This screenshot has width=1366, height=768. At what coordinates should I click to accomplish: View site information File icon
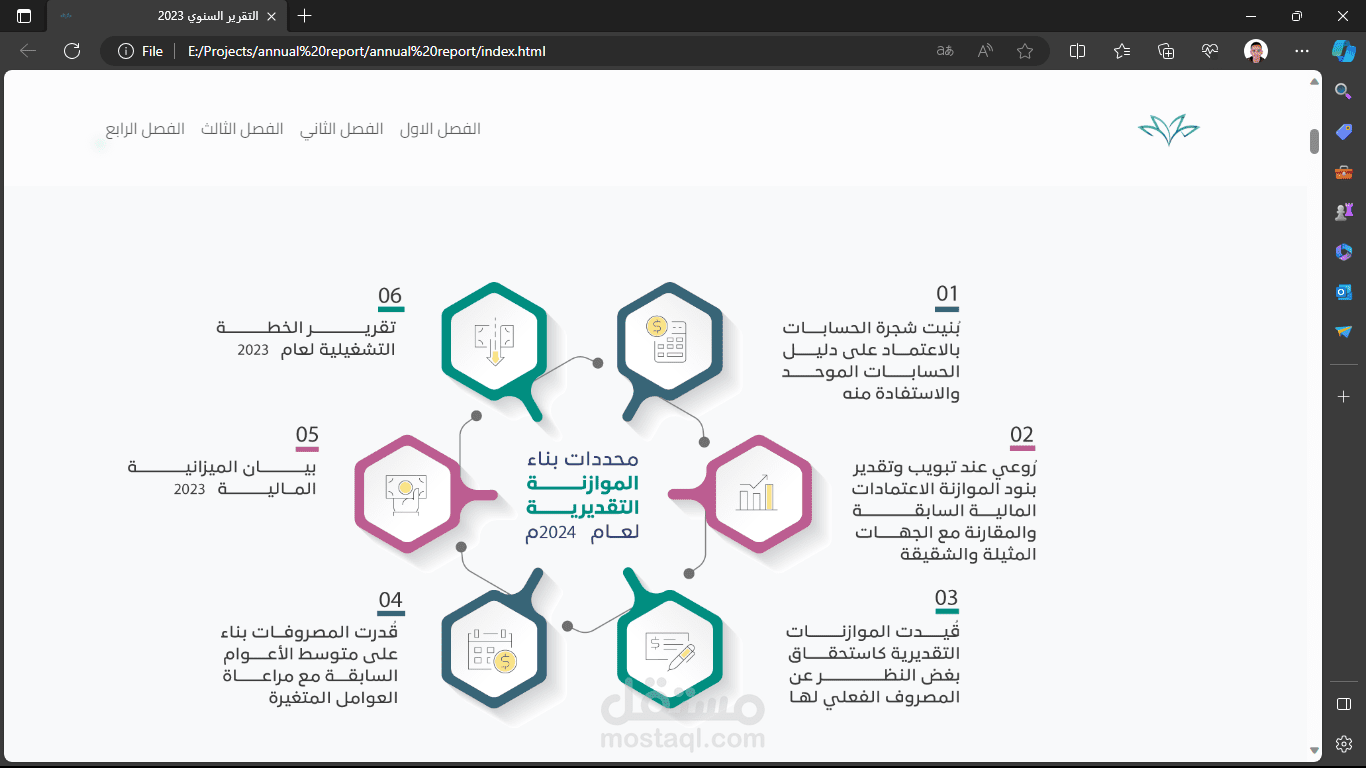click(140, 51)
